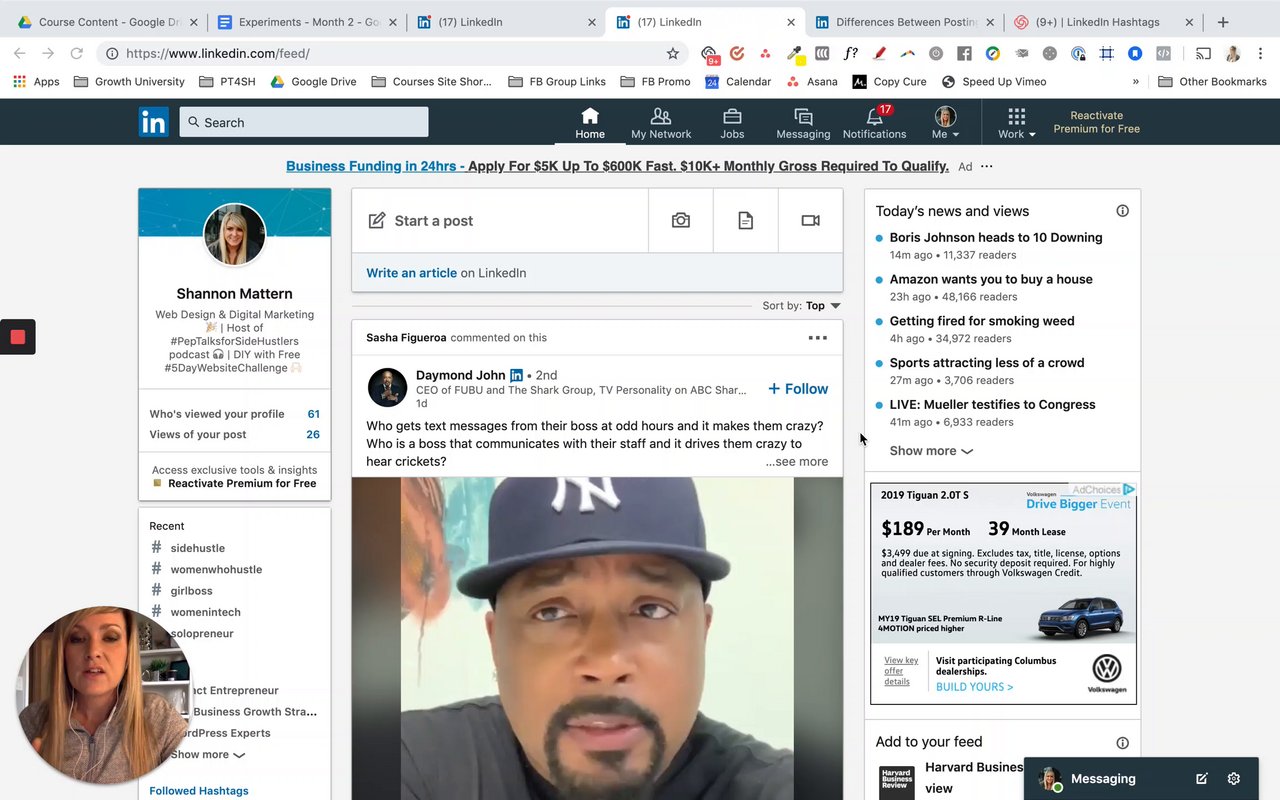Screen dimensions: 1280x800
Task: Open Views of your post
Action: 234,434
